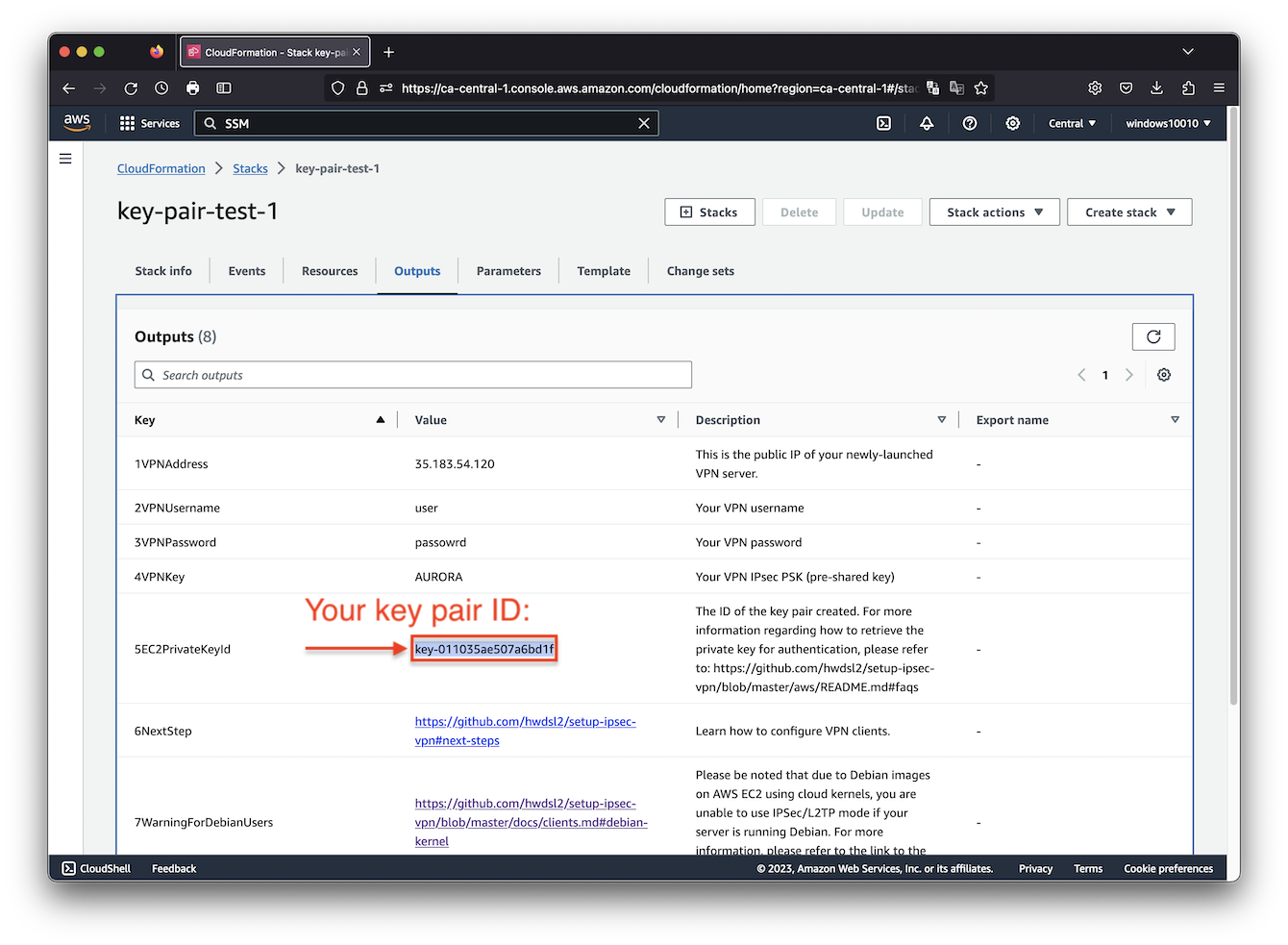Open the Stack actions dropdown
Viewport: 1288px width, 945px height.
995,212
